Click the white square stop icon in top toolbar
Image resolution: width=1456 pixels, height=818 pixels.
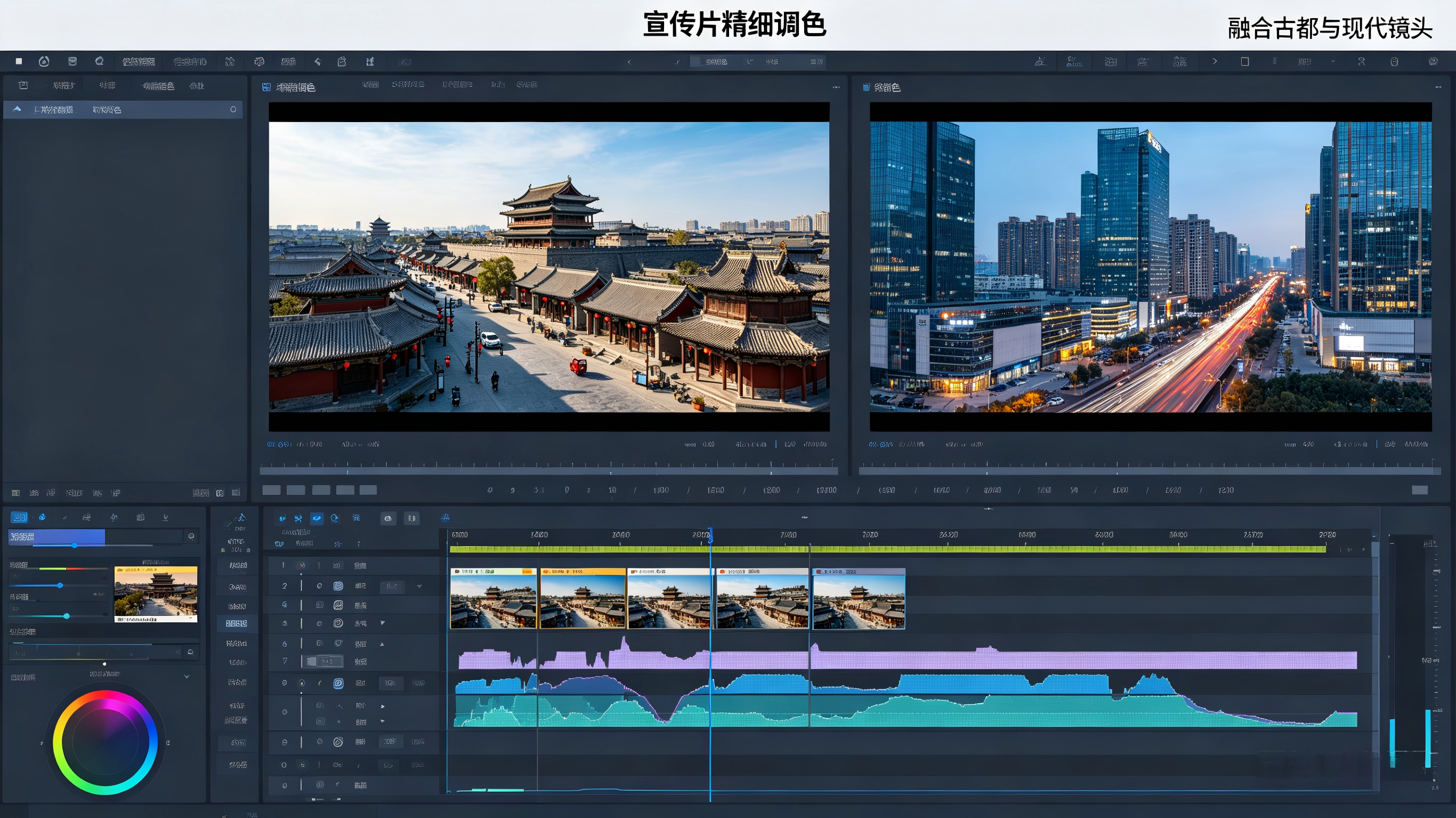tap(19, 61)
